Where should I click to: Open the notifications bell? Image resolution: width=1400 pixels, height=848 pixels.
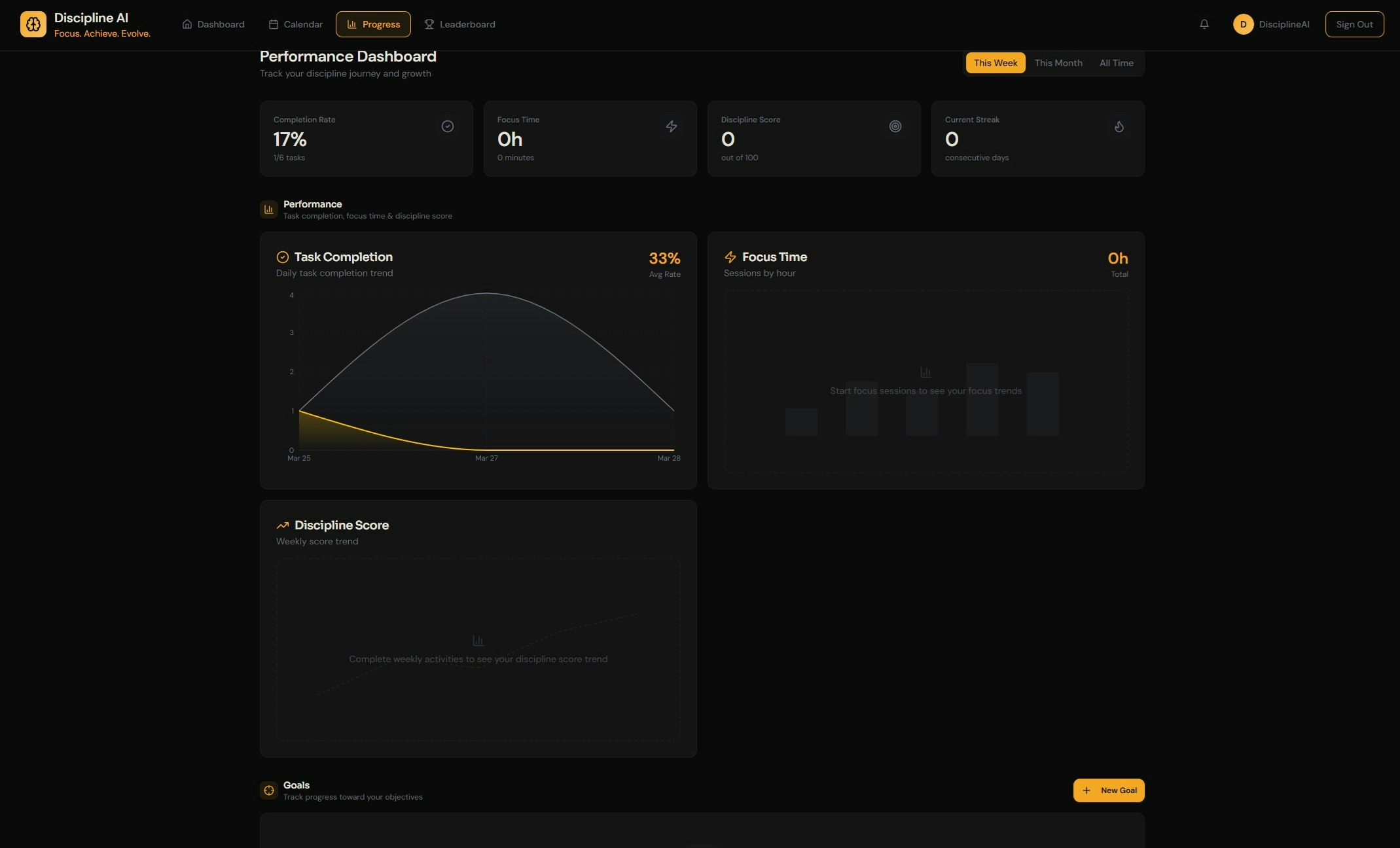[1204, 24]
